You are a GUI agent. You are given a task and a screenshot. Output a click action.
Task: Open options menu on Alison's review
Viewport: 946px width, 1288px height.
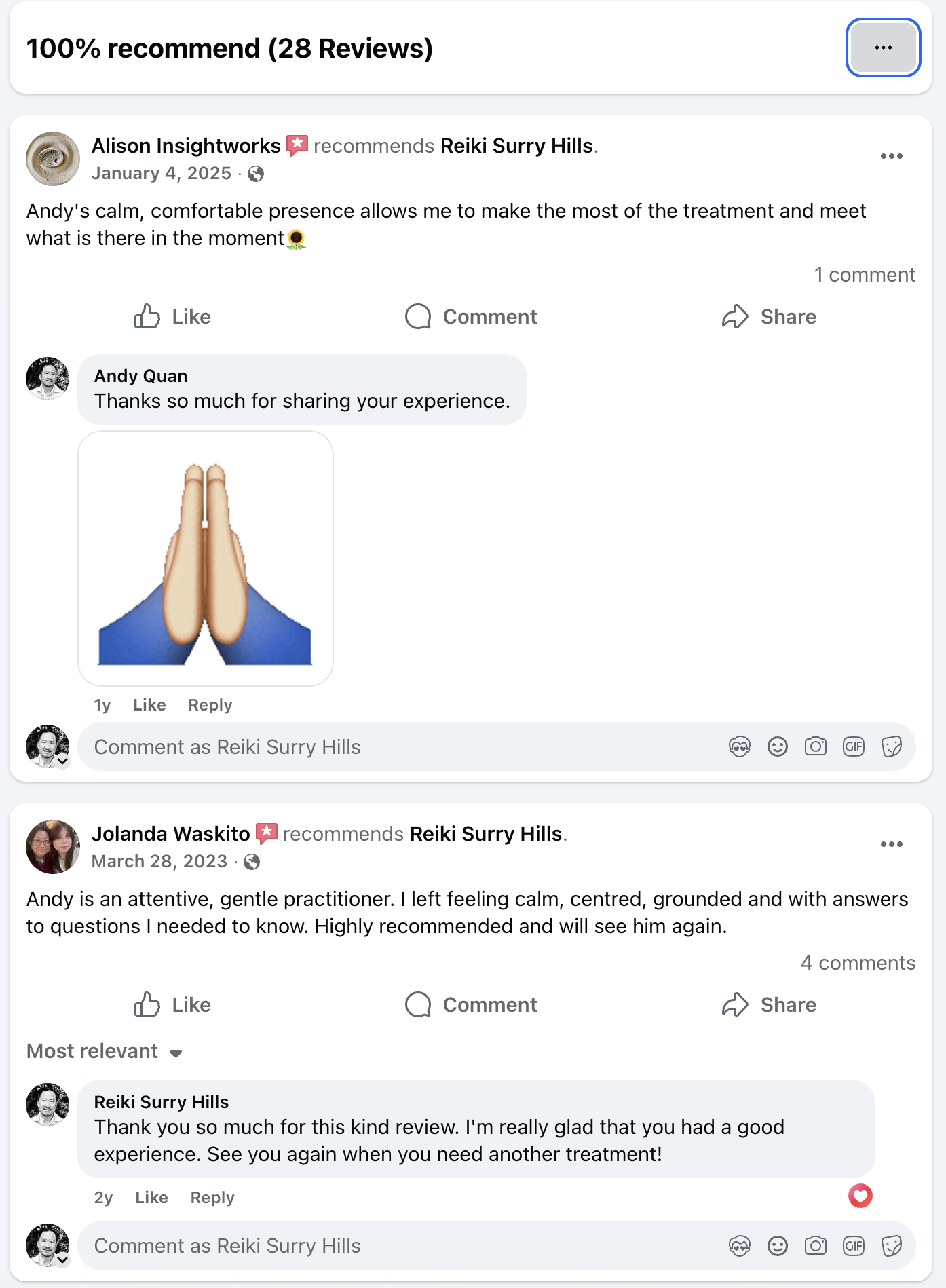pyautogui.click(x=891, y=156)
